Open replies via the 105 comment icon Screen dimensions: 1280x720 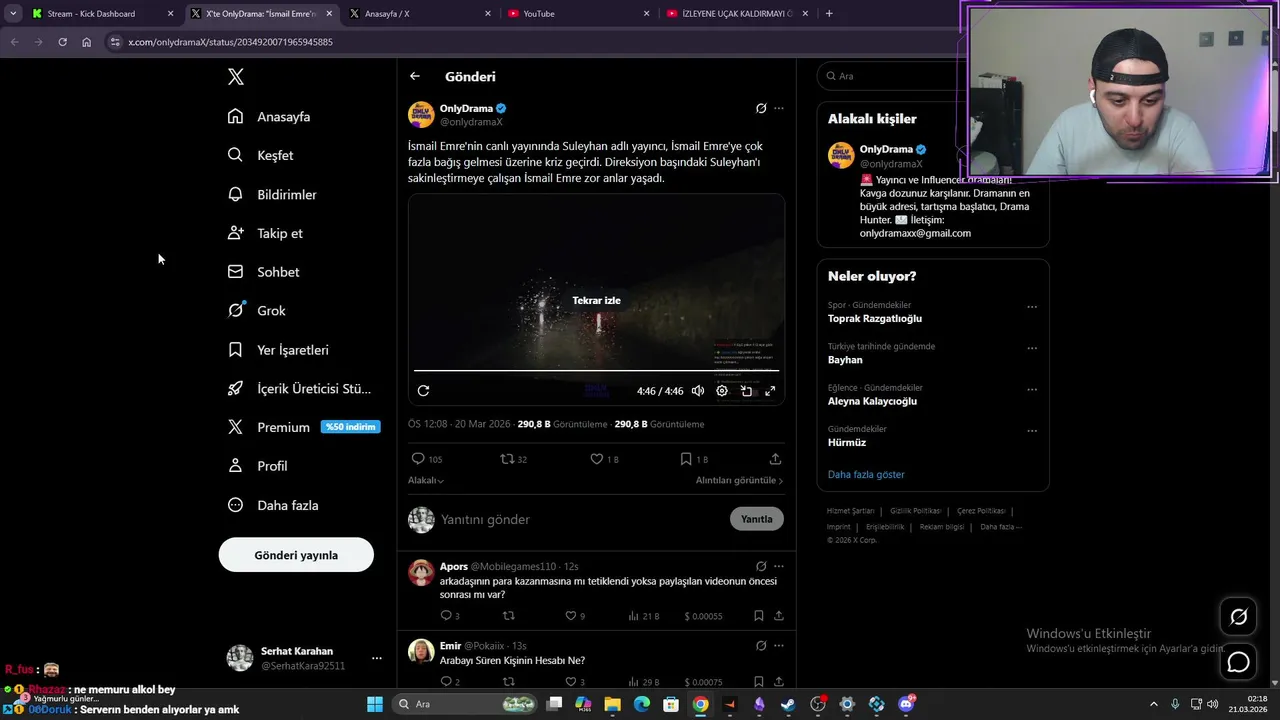pos(427,459)
